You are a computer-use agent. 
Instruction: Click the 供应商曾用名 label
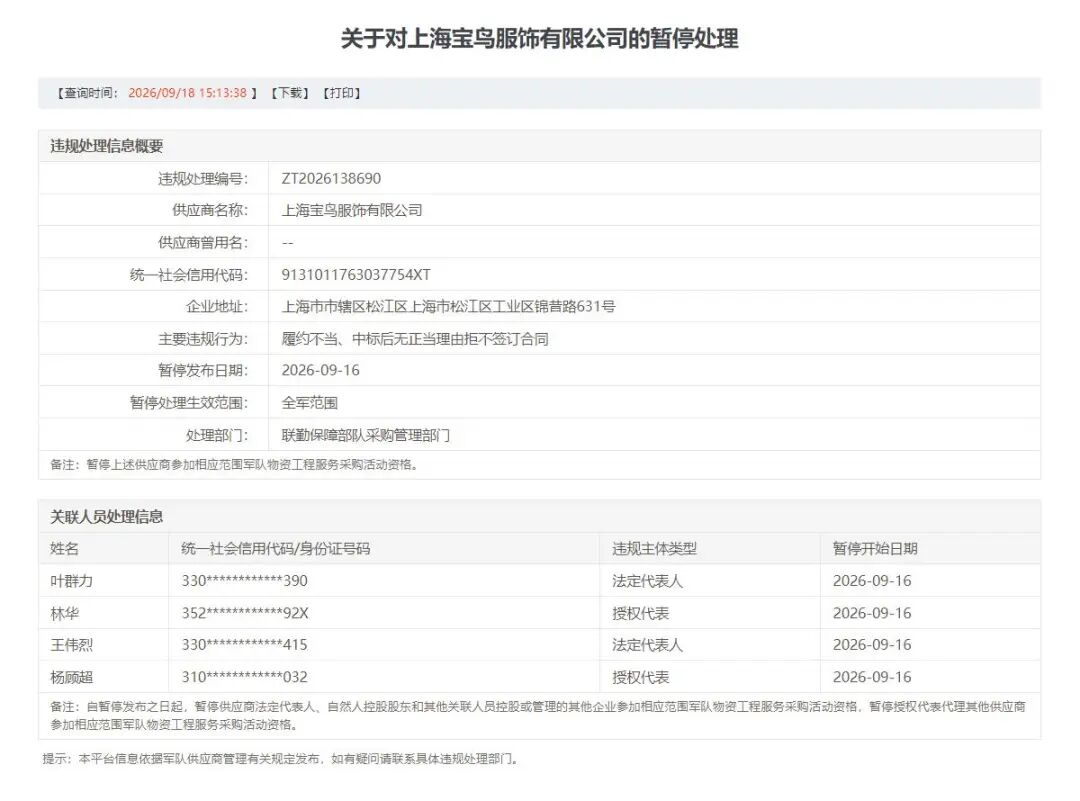202,242
